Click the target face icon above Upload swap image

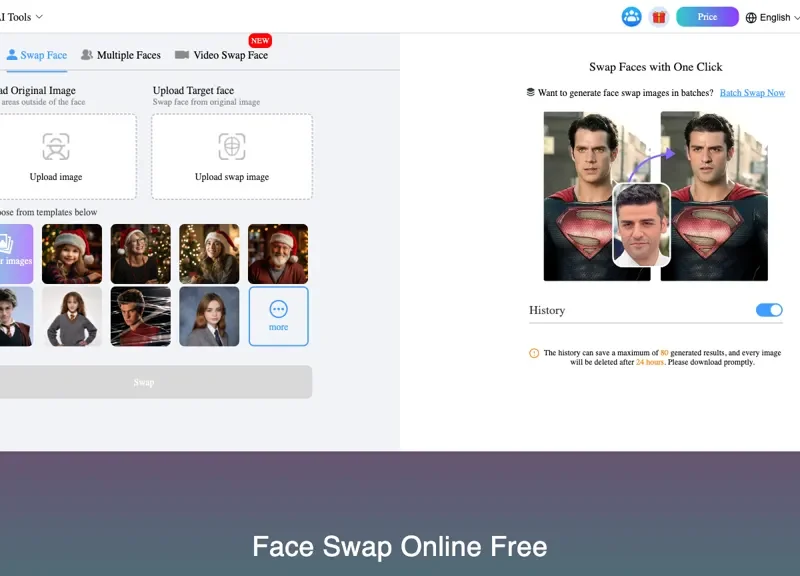(x=232, y=147)
